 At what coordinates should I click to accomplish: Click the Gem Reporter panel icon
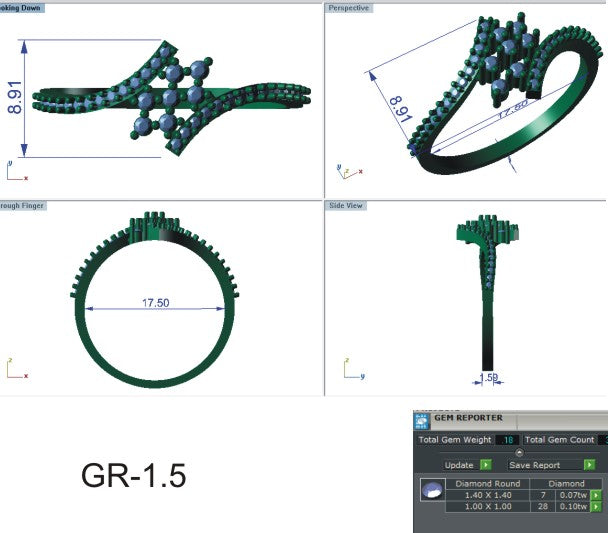click(x=421, y=421)
